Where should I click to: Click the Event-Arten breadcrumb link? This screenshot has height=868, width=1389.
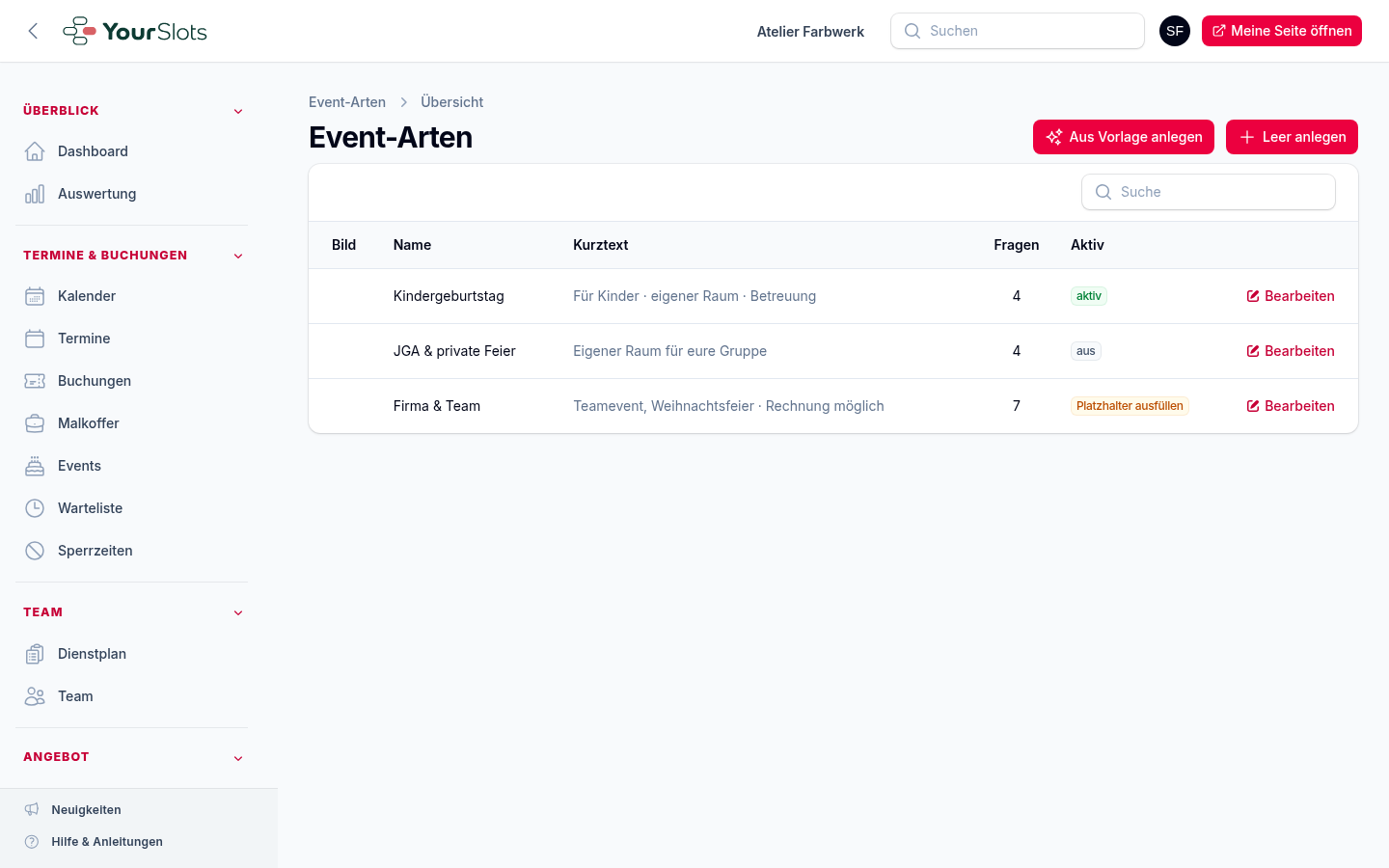347,102
